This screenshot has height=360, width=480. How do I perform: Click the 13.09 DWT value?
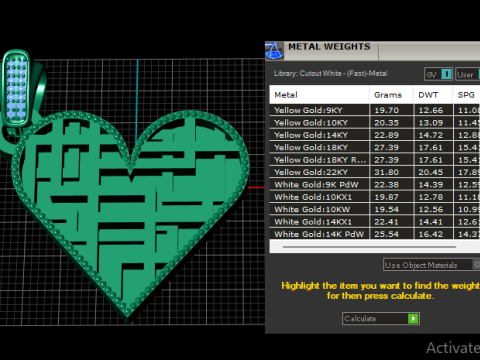pyautogui.click(x=431, y=123)
